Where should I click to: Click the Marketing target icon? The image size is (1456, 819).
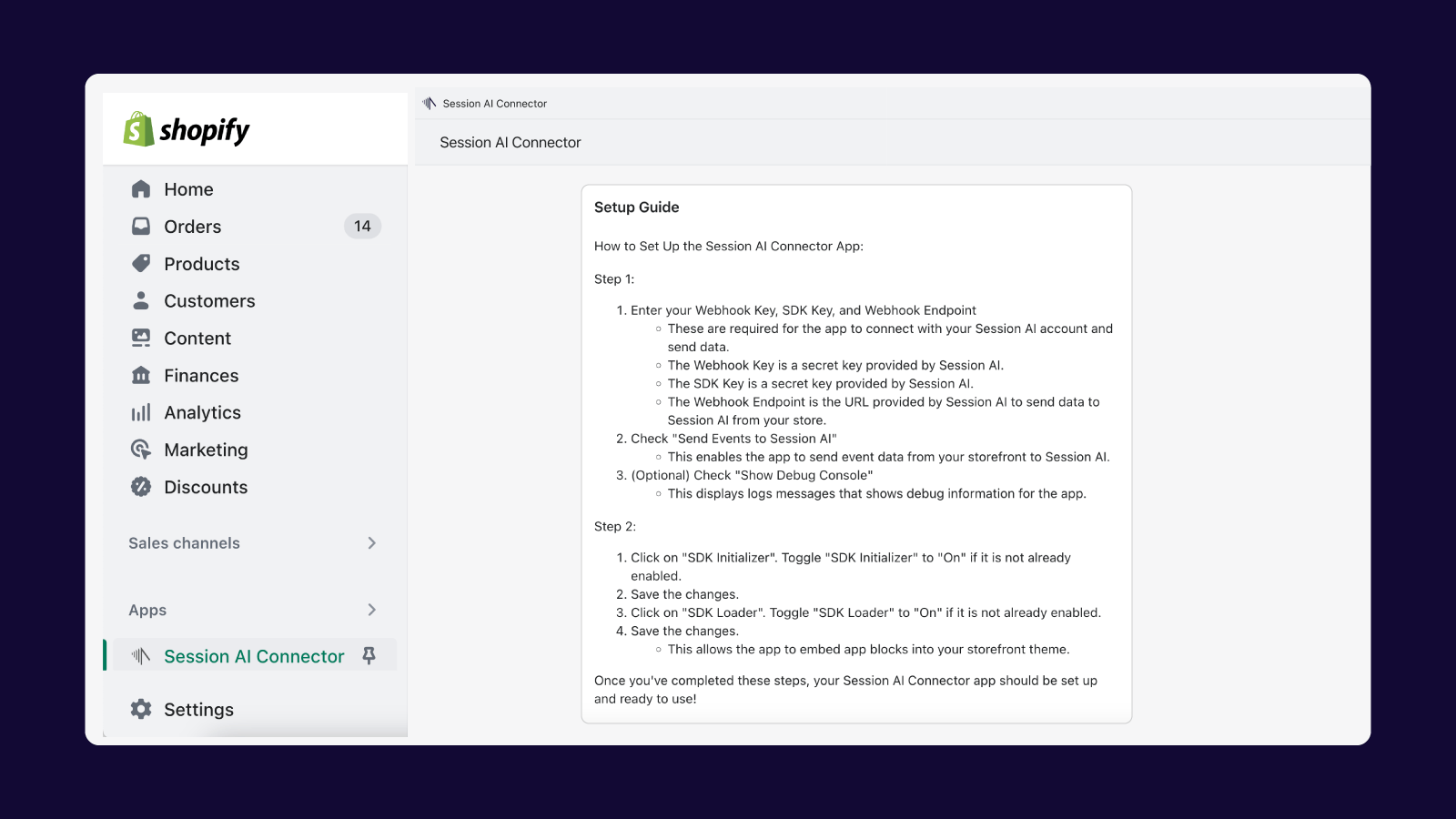(x=141, y=450)
